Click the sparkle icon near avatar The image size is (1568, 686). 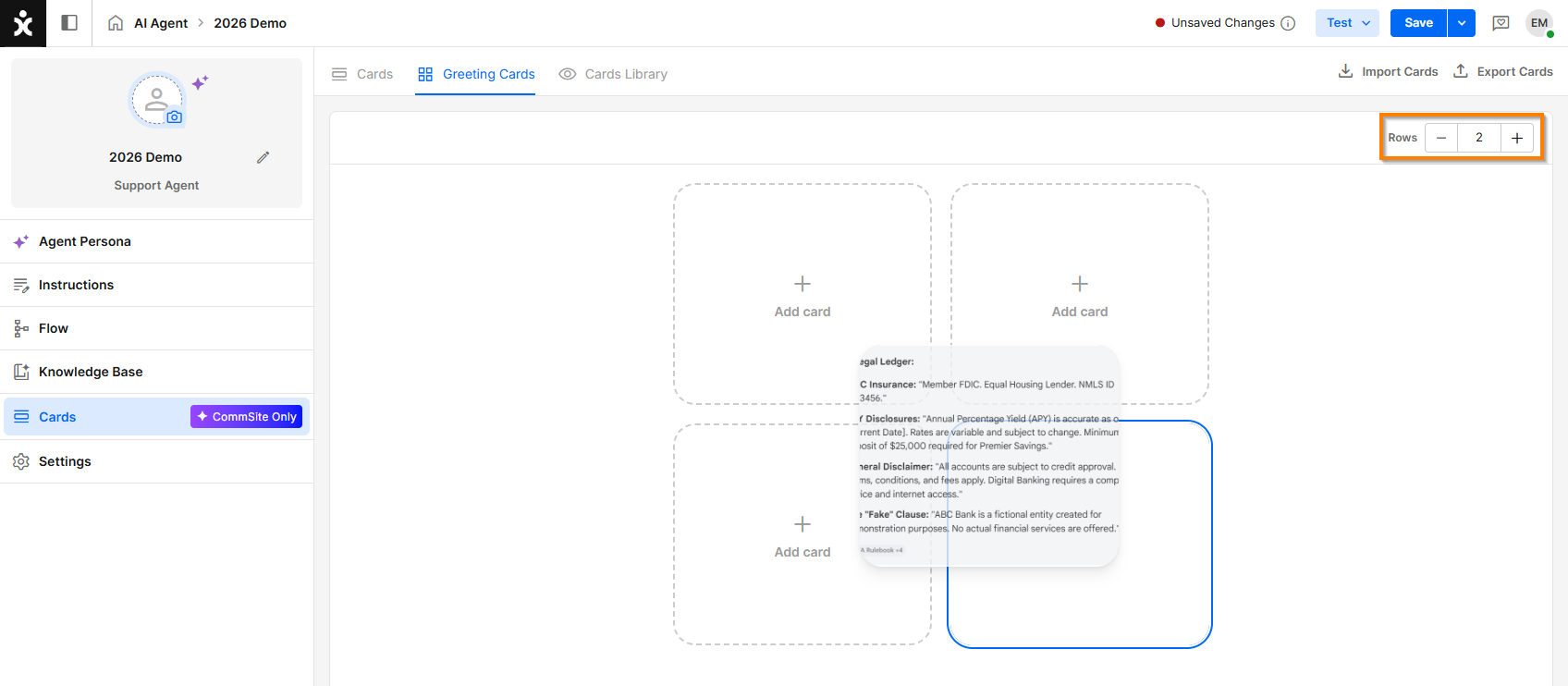200,82
